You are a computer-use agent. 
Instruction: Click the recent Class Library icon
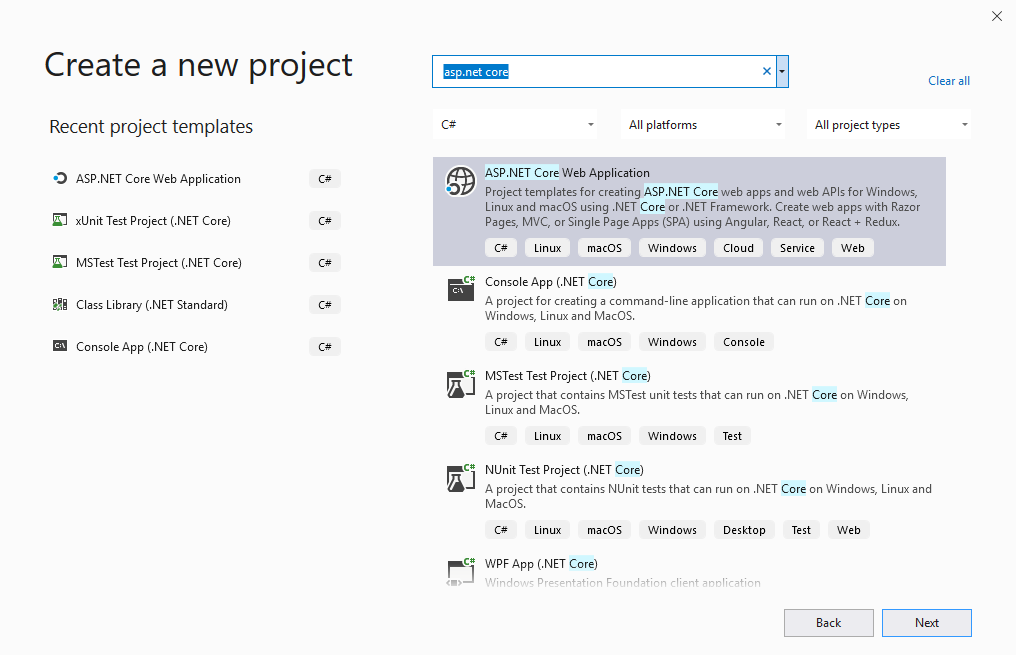60,305
